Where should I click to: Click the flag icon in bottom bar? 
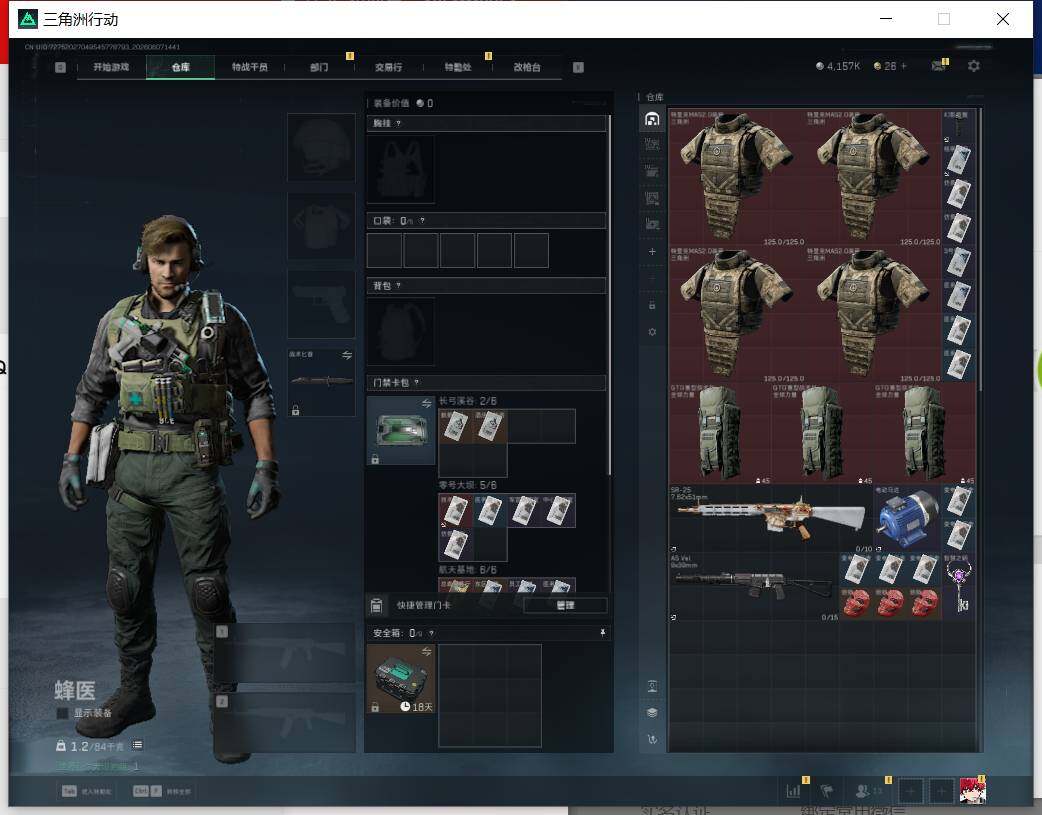tap(827, 790)
